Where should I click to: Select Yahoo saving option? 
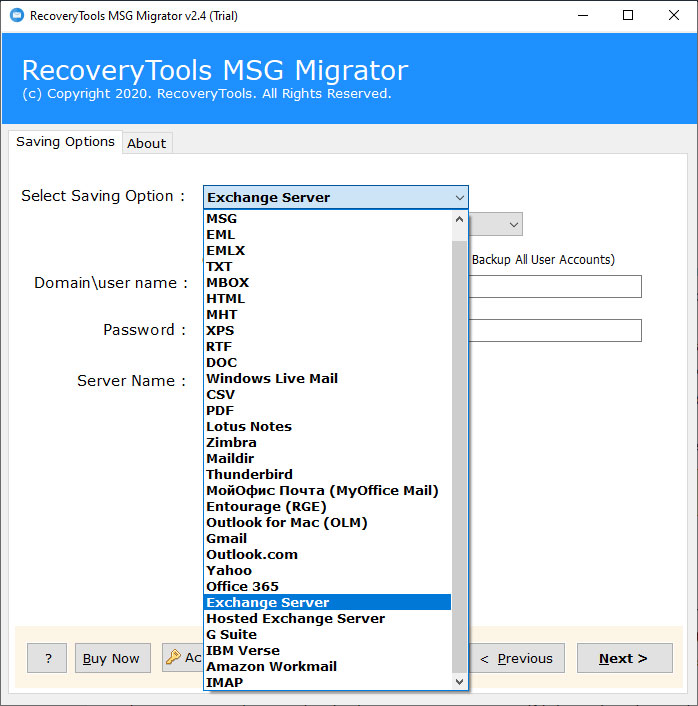[327, 570]
